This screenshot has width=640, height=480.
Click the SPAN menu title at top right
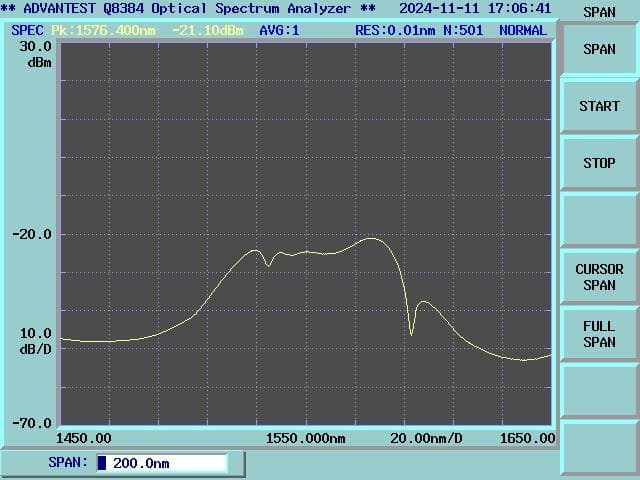click(x=599, y=12)
